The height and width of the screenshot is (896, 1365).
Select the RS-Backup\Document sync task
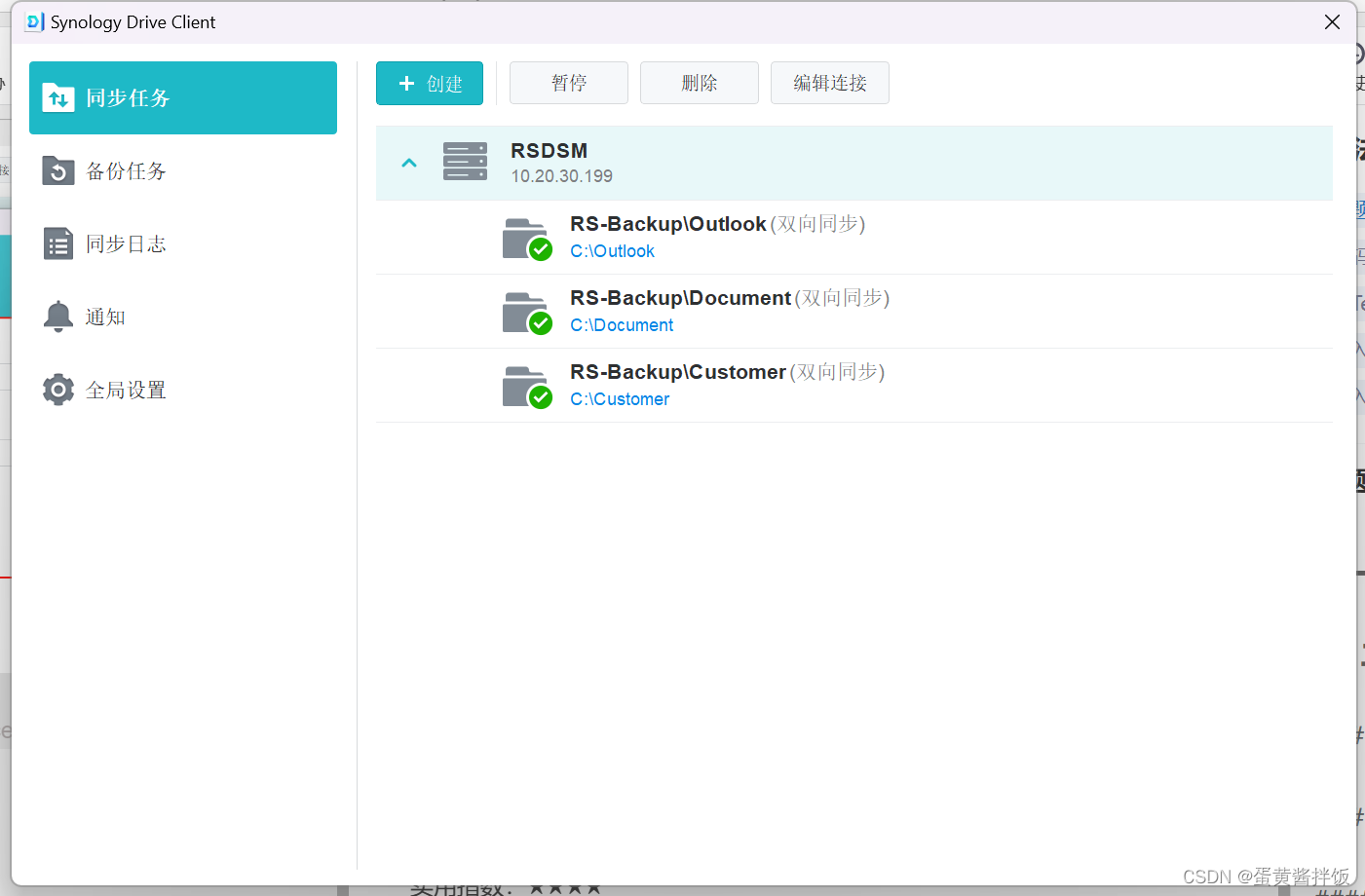pos(854,312)
